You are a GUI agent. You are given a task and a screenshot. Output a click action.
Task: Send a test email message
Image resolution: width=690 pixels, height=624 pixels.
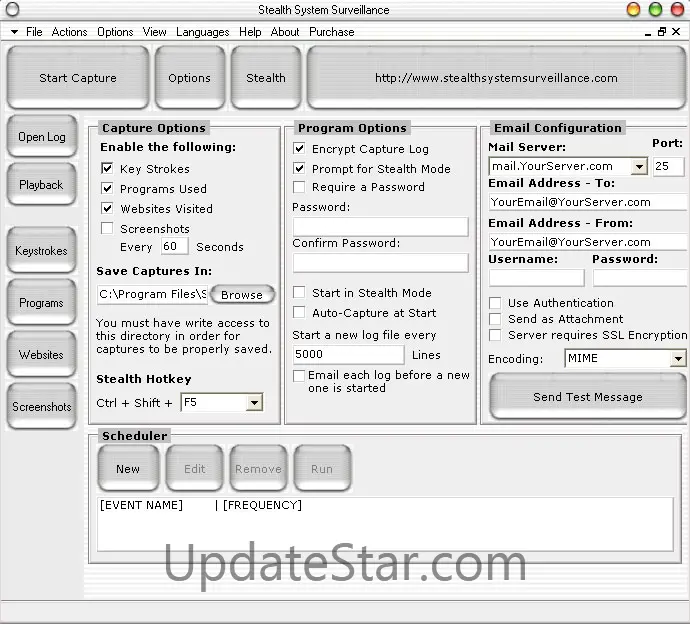click(588, 397)
